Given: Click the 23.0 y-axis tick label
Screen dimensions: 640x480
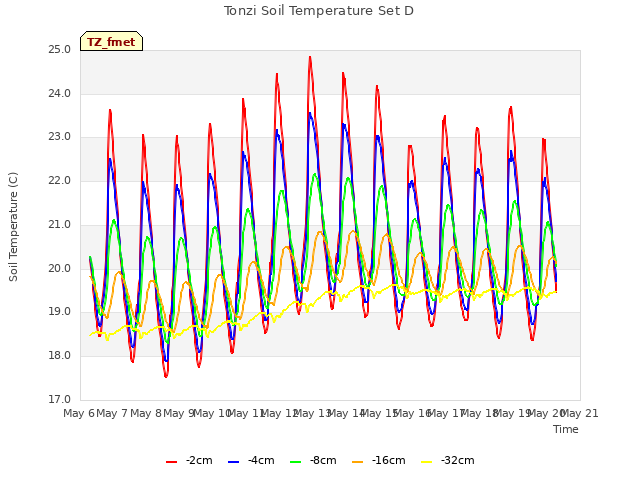Looking at the screenshot, I should click(x=60, y=137).
